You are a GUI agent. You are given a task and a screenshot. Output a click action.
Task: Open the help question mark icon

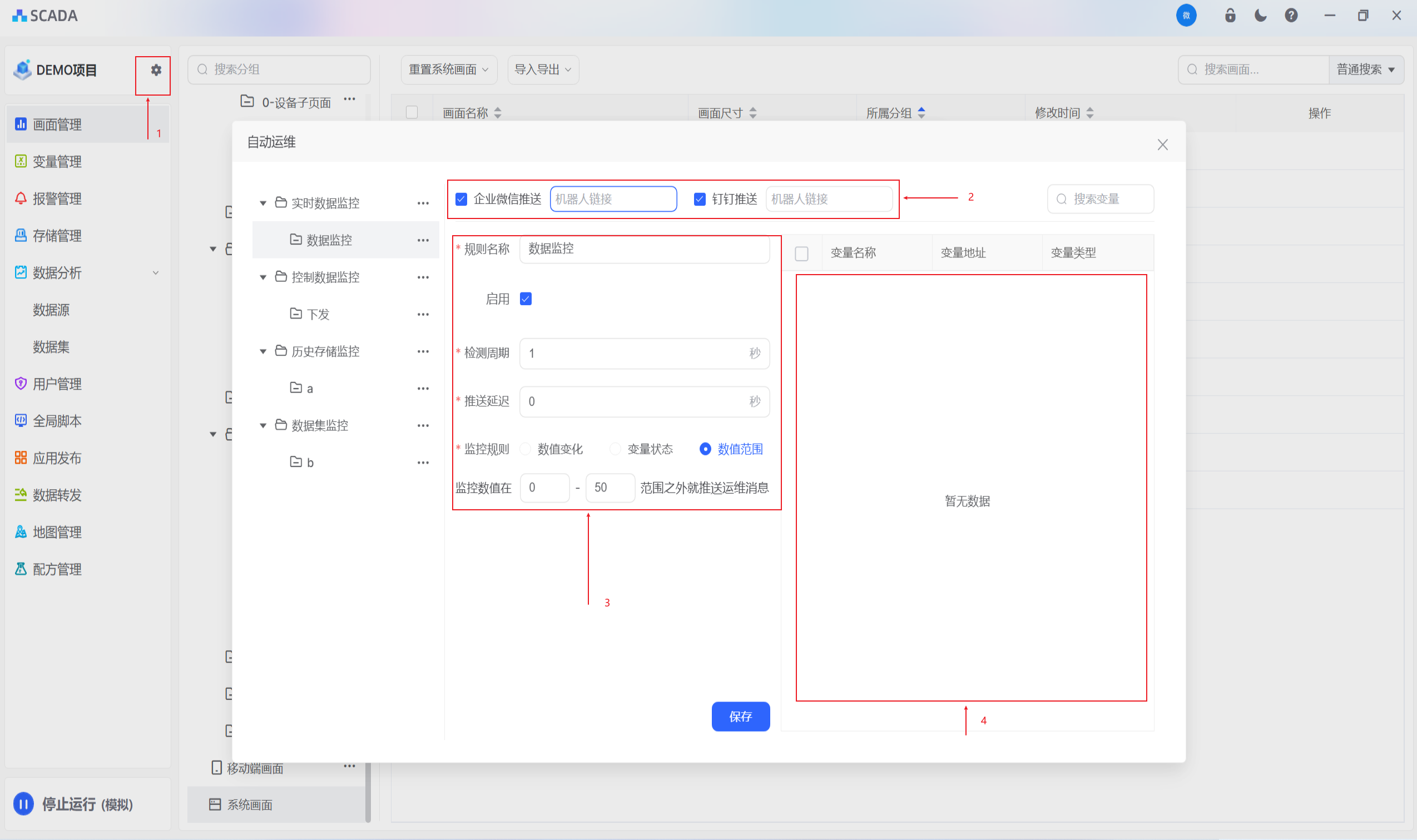point(1291,15)
